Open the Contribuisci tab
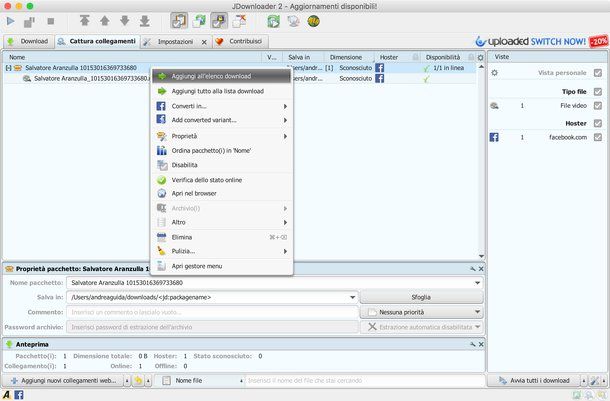 tap(240, 41)
